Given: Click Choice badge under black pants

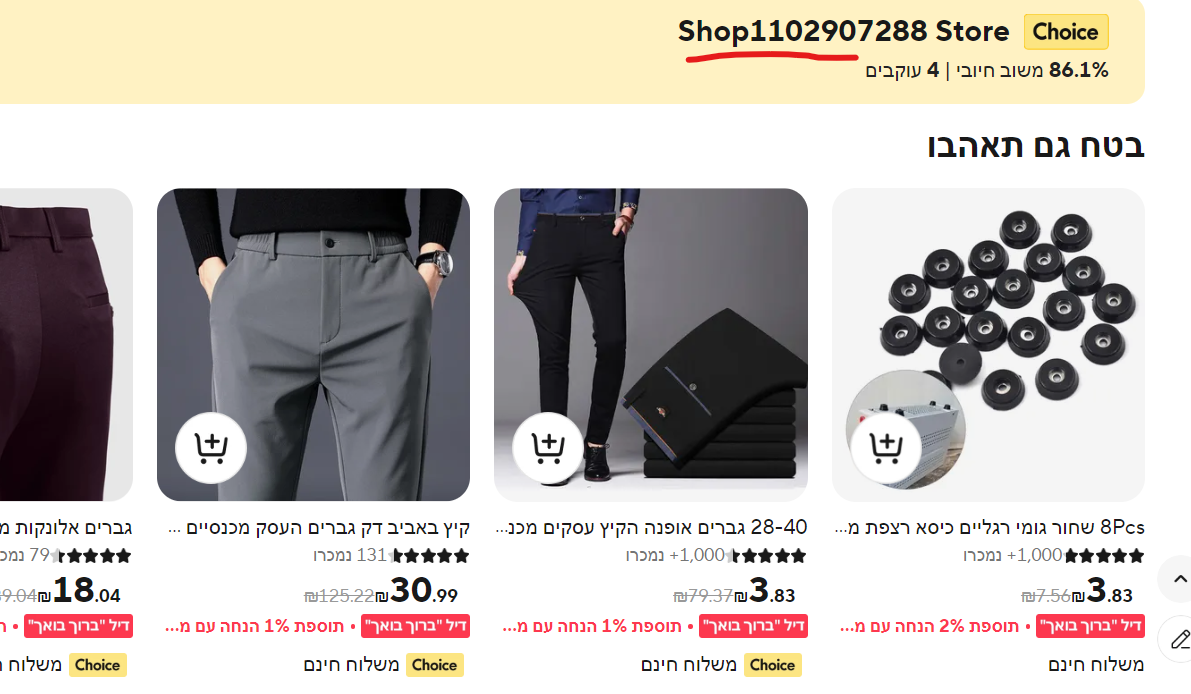Looking at the screenshot, I should 772,665.
